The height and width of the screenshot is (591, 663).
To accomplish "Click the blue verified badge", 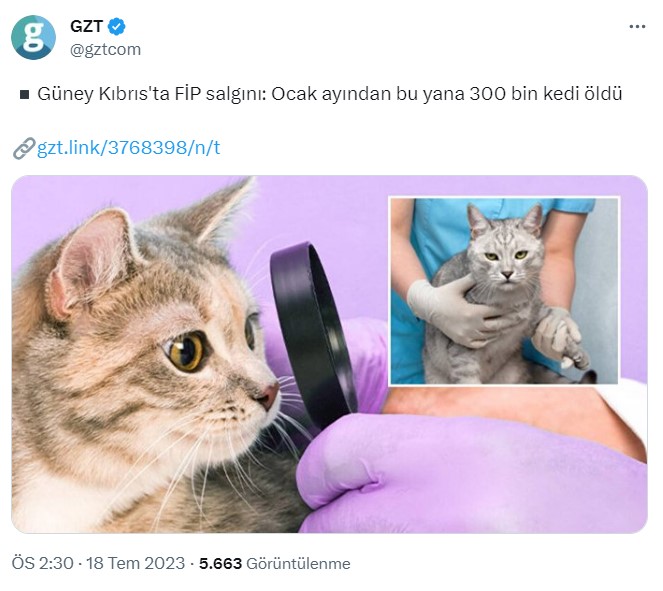I will point(116,27).
